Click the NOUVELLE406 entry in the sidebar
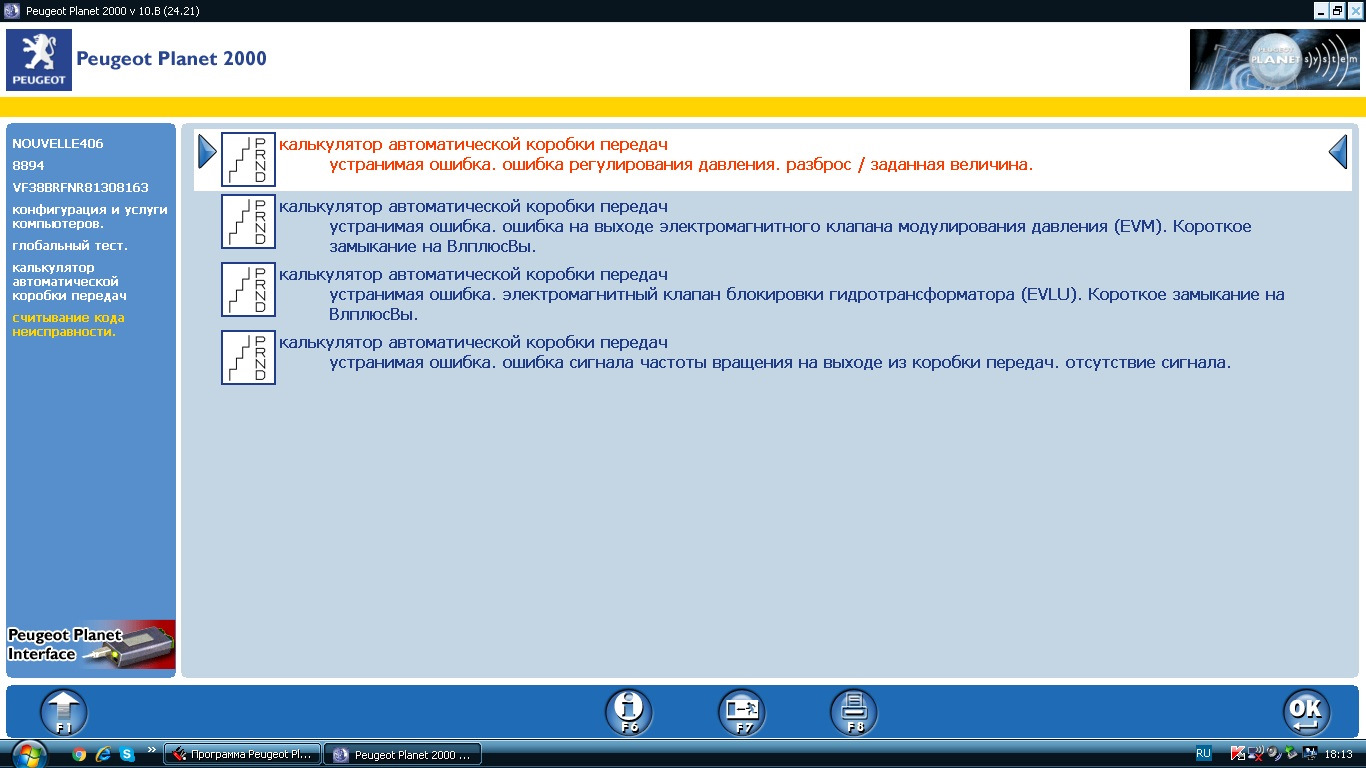Viewport: 1366px width, 768px height. [x=58, y=143]
